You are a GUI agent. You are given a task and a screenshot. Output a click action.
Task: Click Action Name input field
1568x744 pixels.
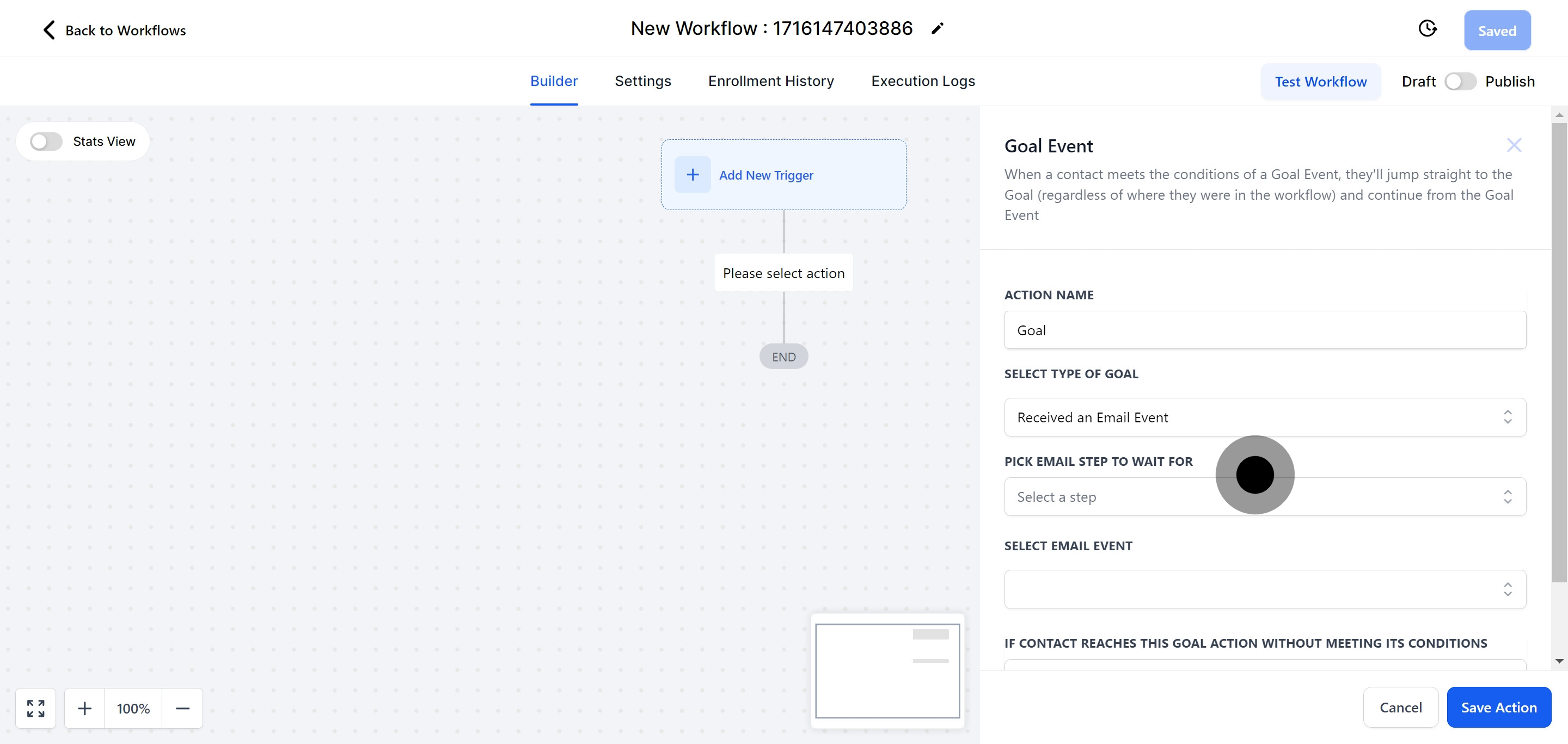(x=1264, y=330)
